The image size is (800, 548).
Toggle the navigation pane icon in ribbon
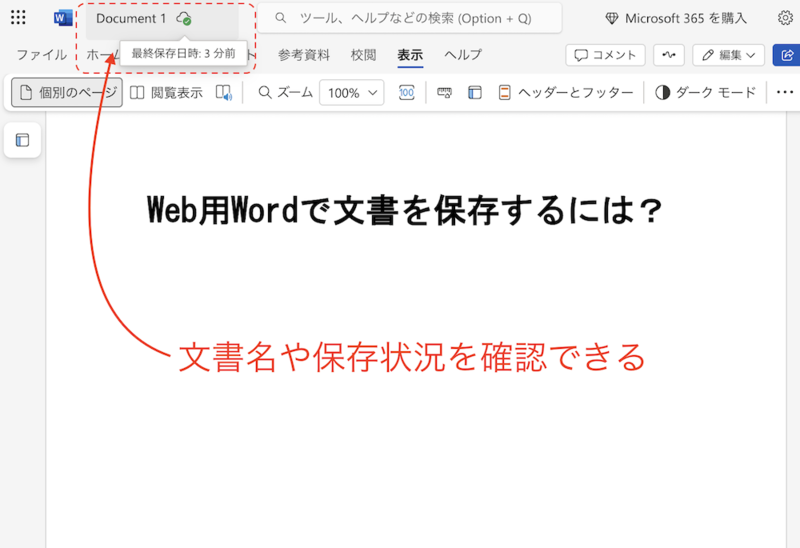474,92
